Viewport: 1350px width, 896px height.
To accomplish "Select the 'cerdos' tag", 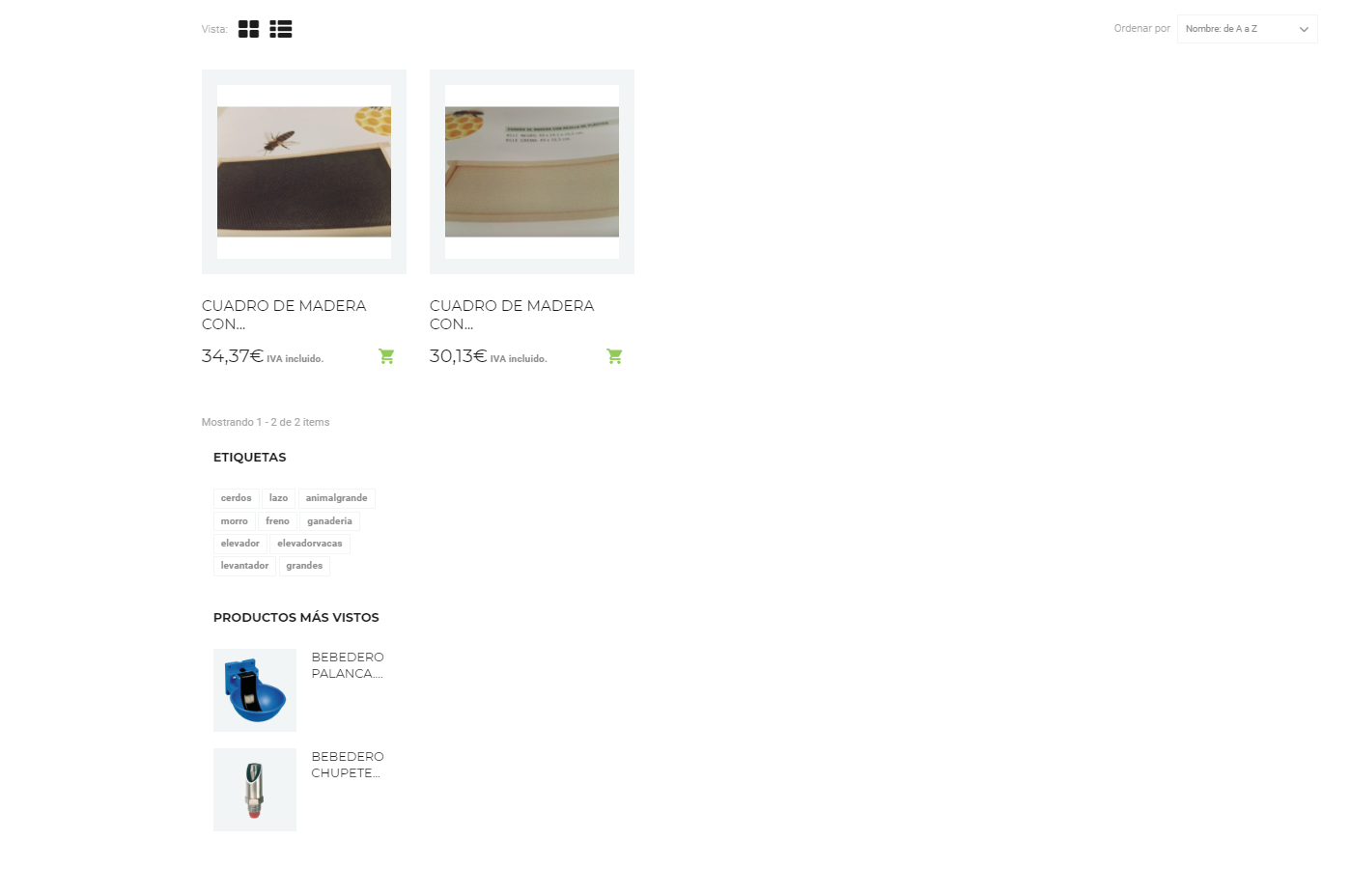I will point(236,498).
